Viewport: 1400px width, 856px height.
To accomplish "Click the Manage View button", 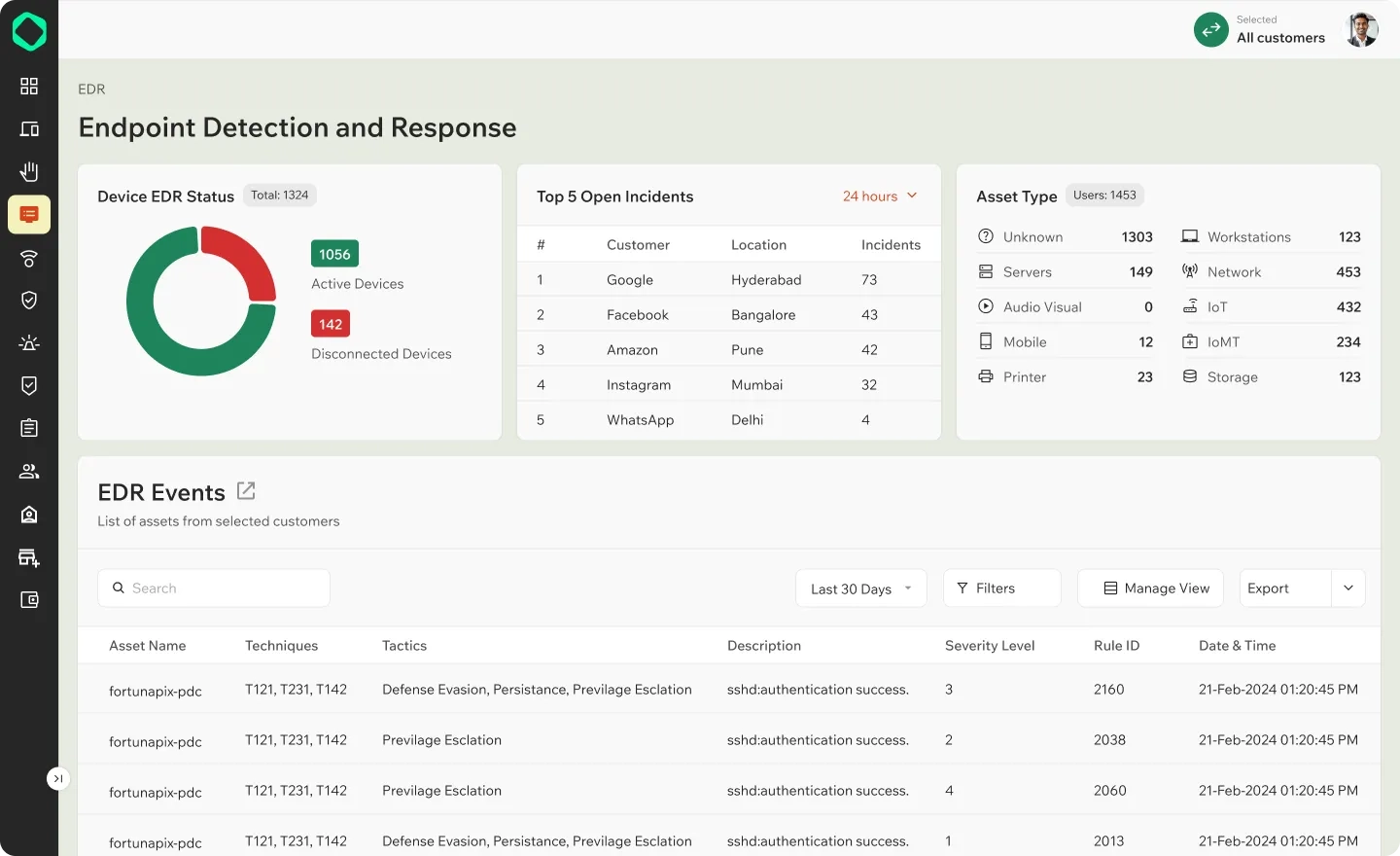I will click(1150, 588).
